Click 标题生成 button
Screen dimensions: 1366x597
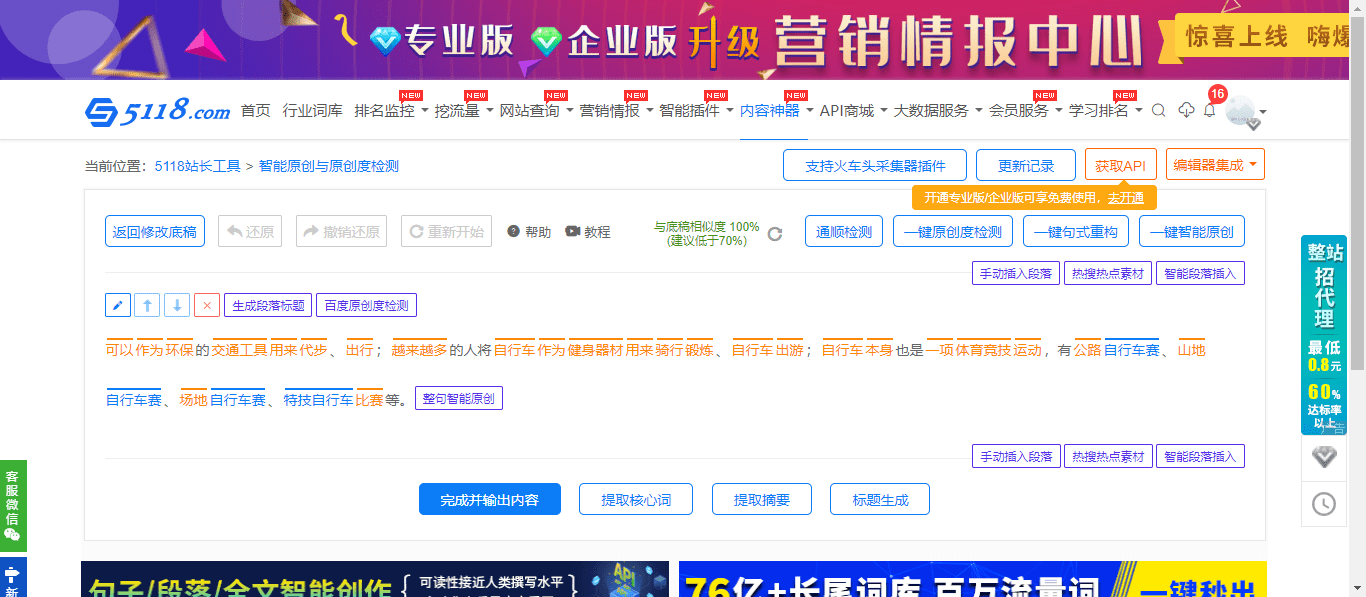(880, 499)
